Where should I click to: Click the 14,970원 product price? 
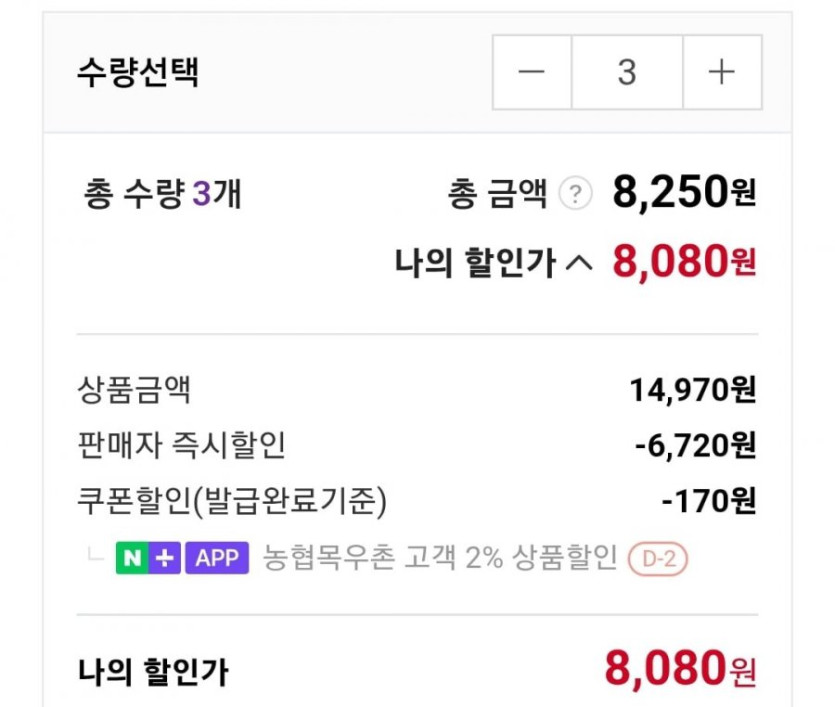coord(692,389)
